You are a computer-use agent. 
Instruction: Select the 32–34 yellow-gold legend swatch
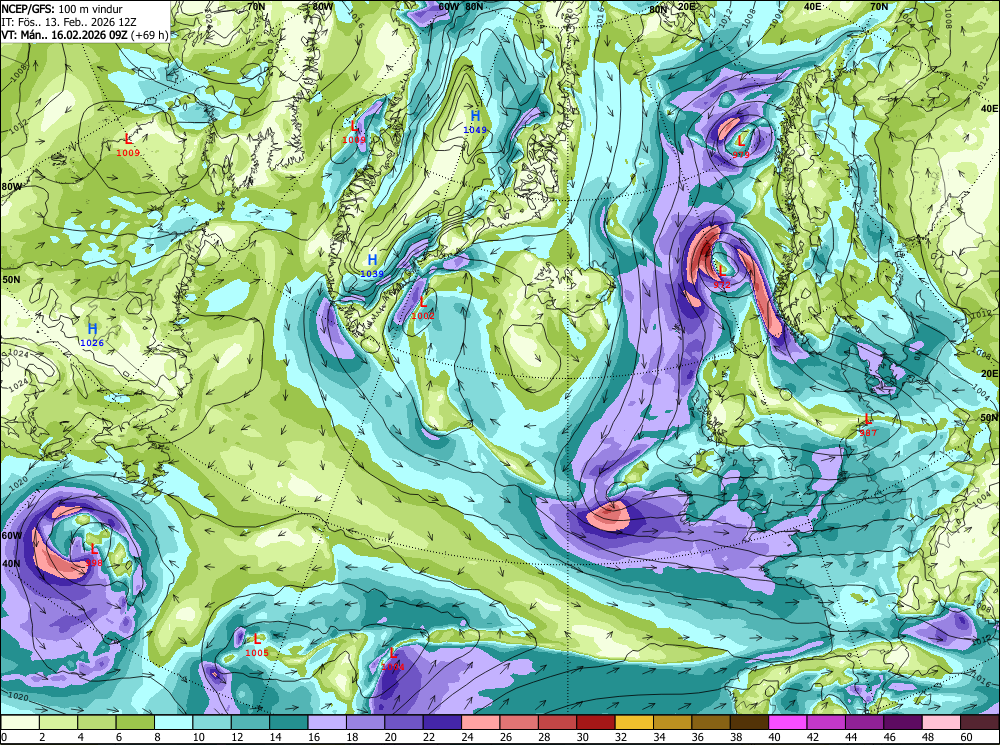click(x=634, y=722)
